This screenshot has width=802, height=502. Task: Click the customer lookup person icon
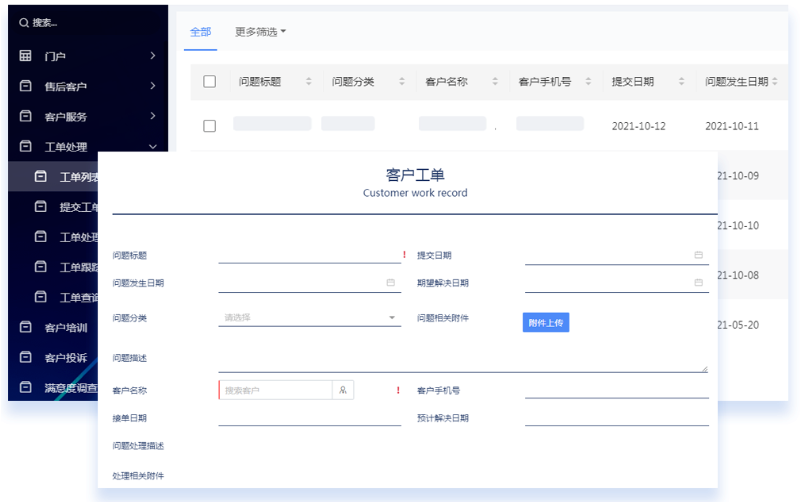click(343, 390)
